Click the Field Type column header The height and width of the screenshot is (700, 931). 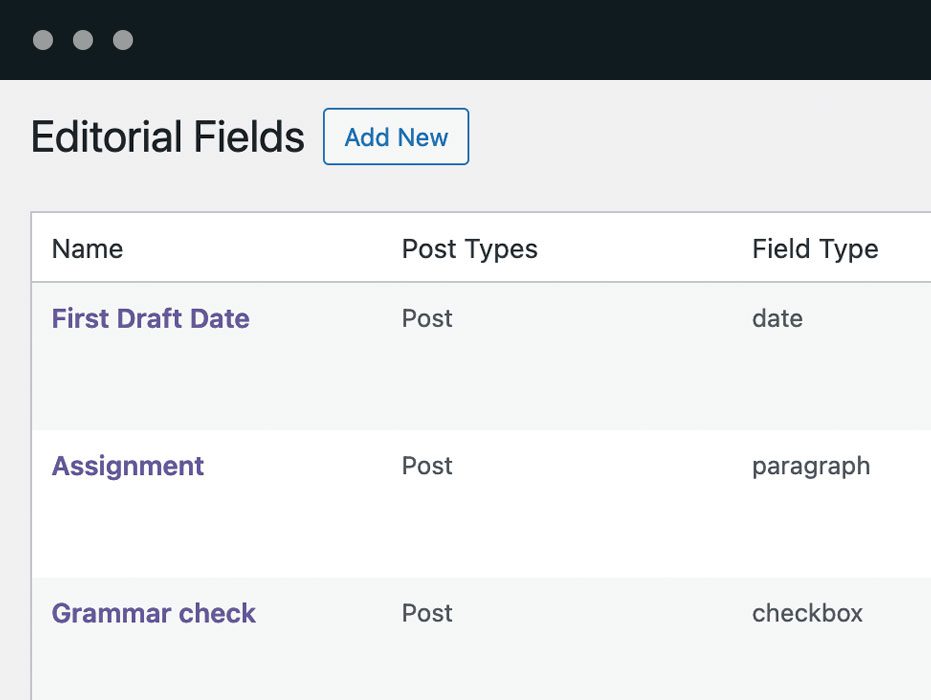815,249
